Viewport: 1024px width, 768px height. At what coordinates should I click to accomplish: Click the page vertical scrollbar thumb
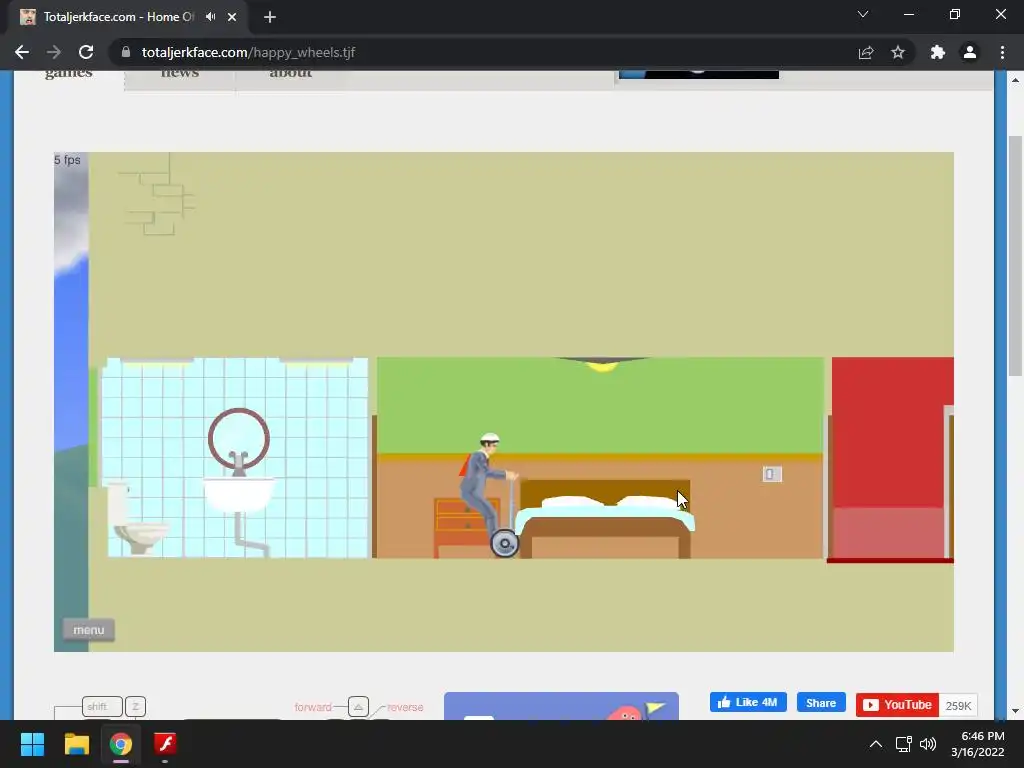coord(1015,256)
